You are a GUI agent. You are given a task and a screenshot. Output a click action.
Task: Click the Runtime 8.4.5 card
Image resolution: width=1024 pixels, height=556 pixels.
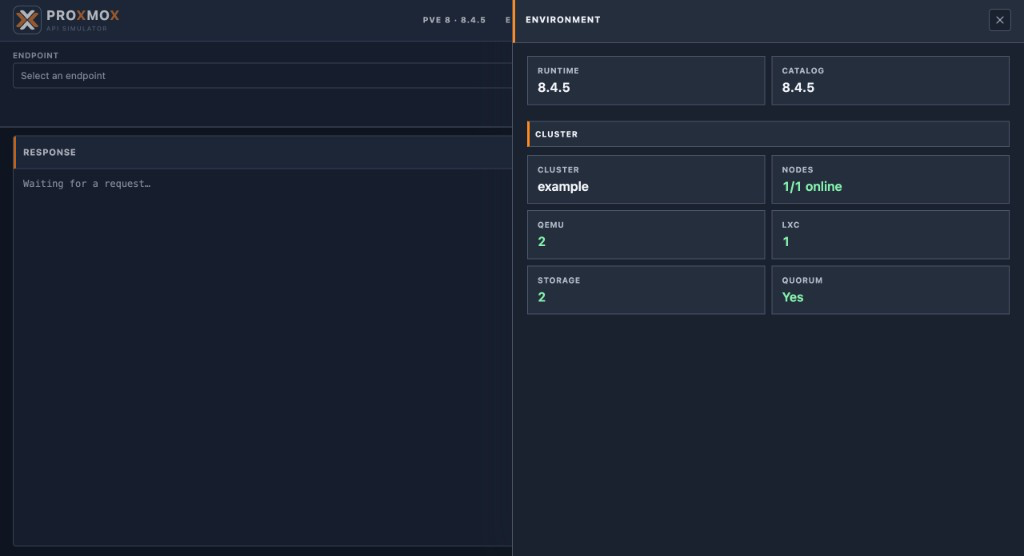(x=646, y=80)
